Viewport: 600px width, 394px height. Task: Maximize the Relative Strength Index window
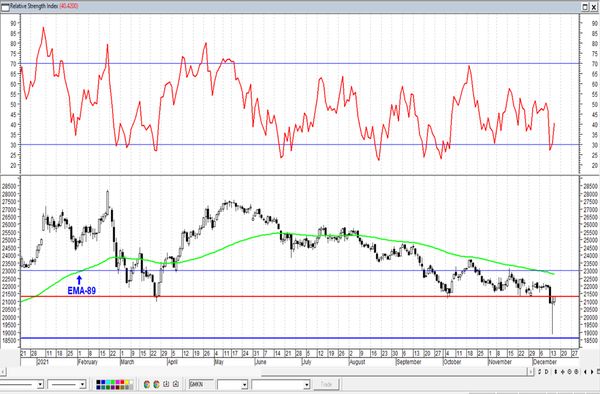[585, 7]
